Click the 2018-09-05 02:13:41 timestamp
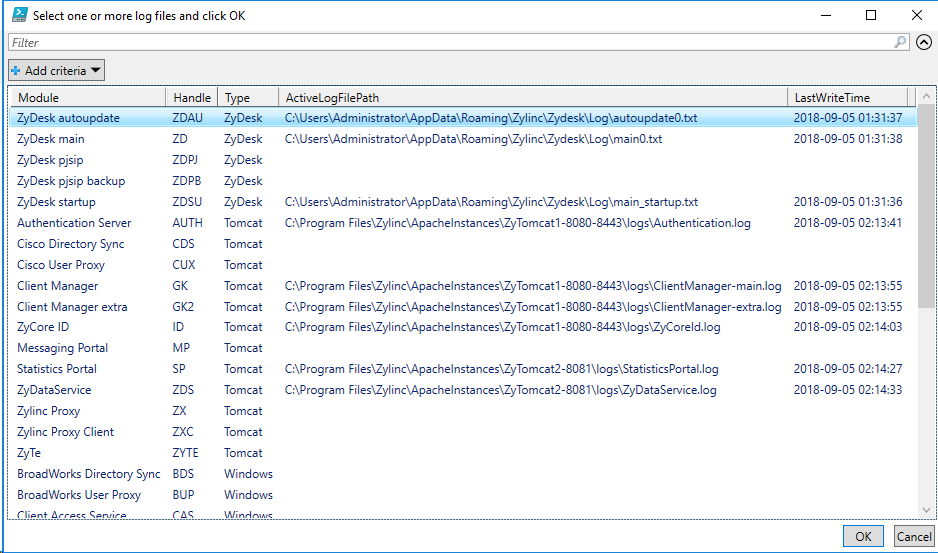The width and height of the screenshot is (938, 553). click(848, 223)
